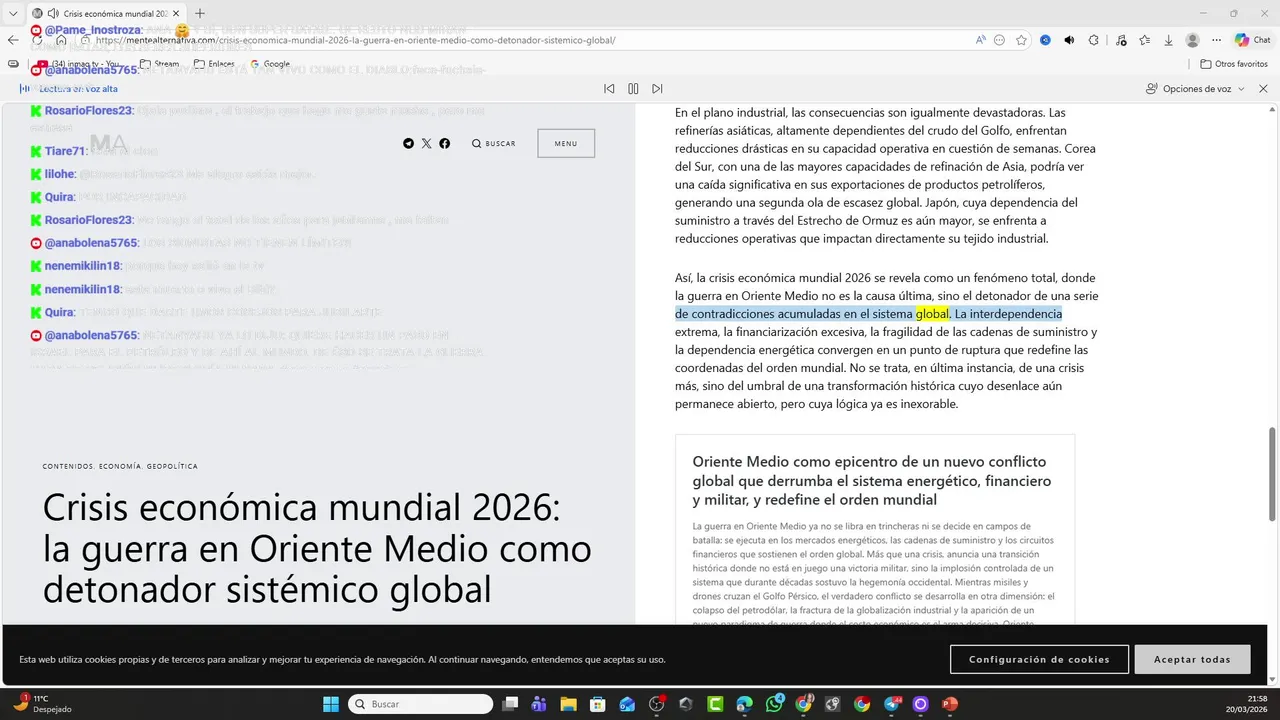Skip to next paragraph in read aloud

tap(657, 89)
